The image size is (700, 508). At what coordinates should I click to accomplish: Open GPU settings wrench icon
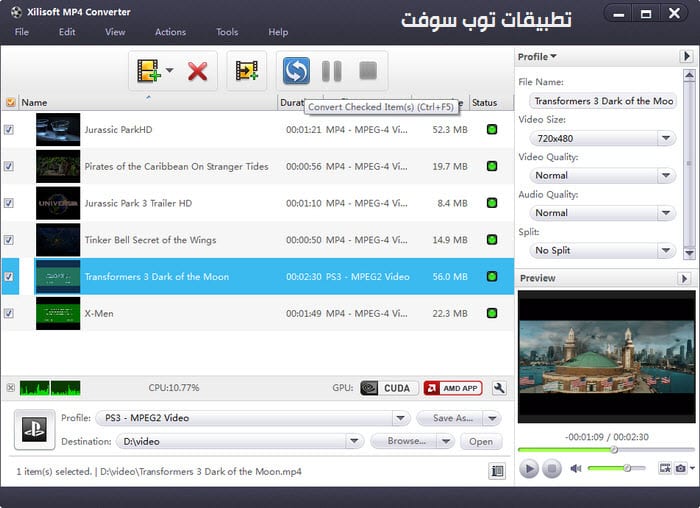click(499, 388)
